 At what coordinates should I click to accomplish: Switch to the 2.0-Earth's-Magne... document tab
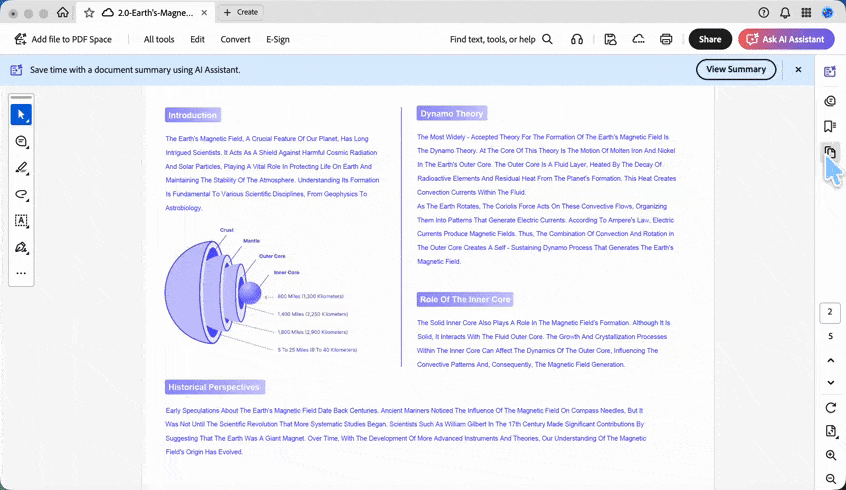146,12
